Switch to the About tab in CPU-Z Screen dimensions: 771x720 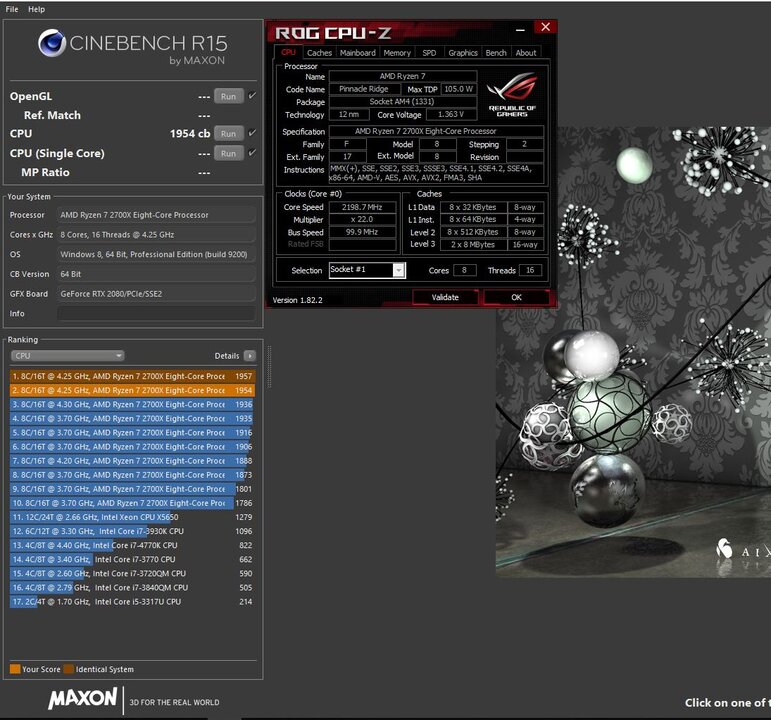[526, 53]
